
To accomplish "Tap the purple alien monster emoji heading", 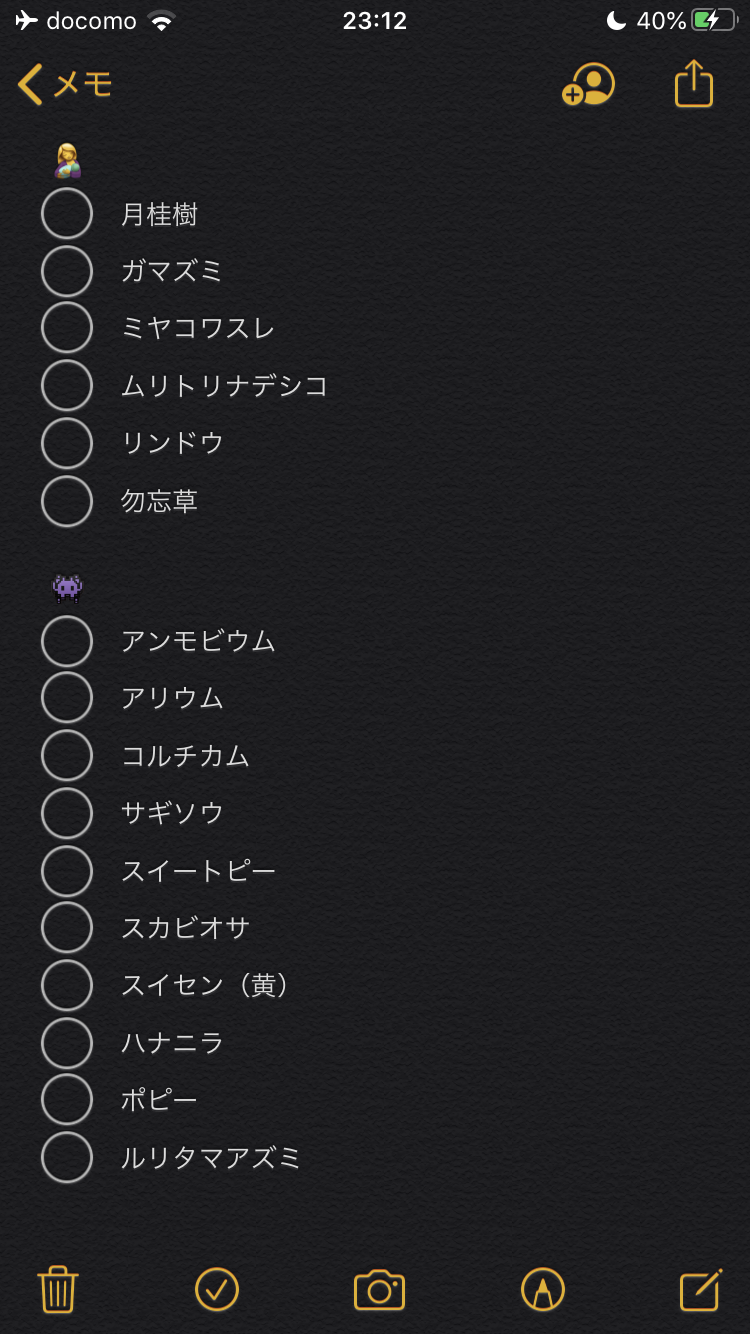I will click(x=67, y=587).
